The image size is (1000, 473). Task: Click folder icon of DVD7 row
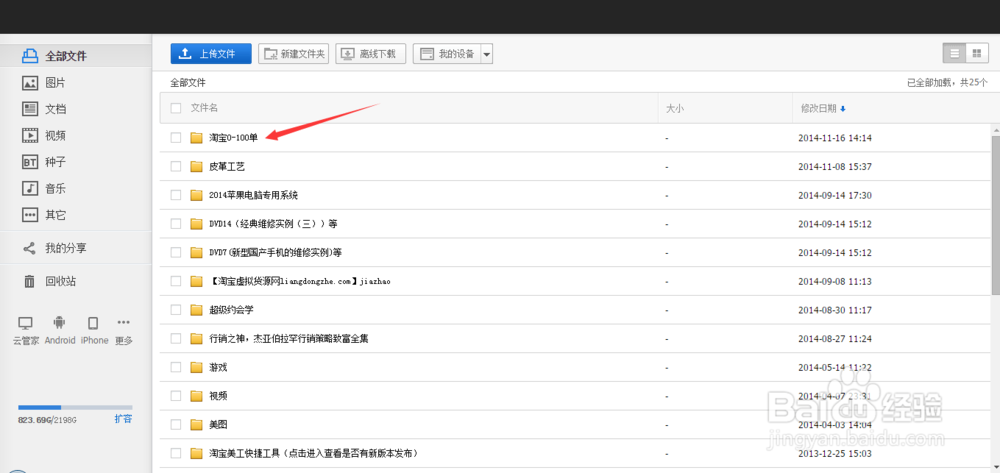[x=196, y=252]
